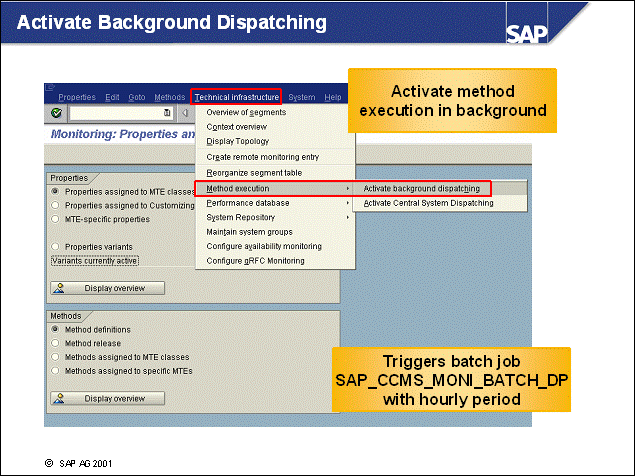
Task: Click the back arrow toolbar icon
Action: [187, 114]
